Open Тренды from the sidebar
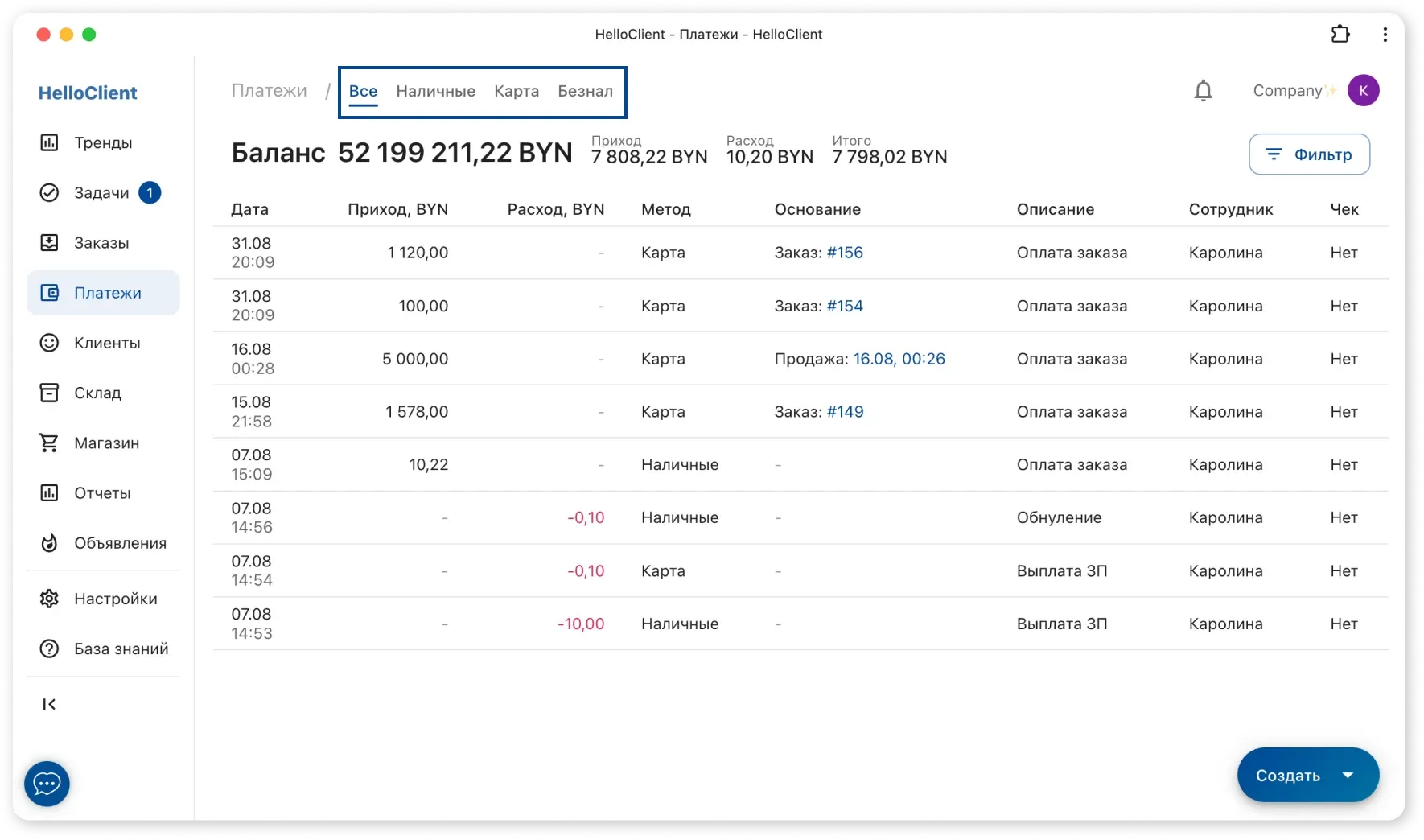This screenshot has height=840, width=1424. pyautogui.click(x=103, y=142)
